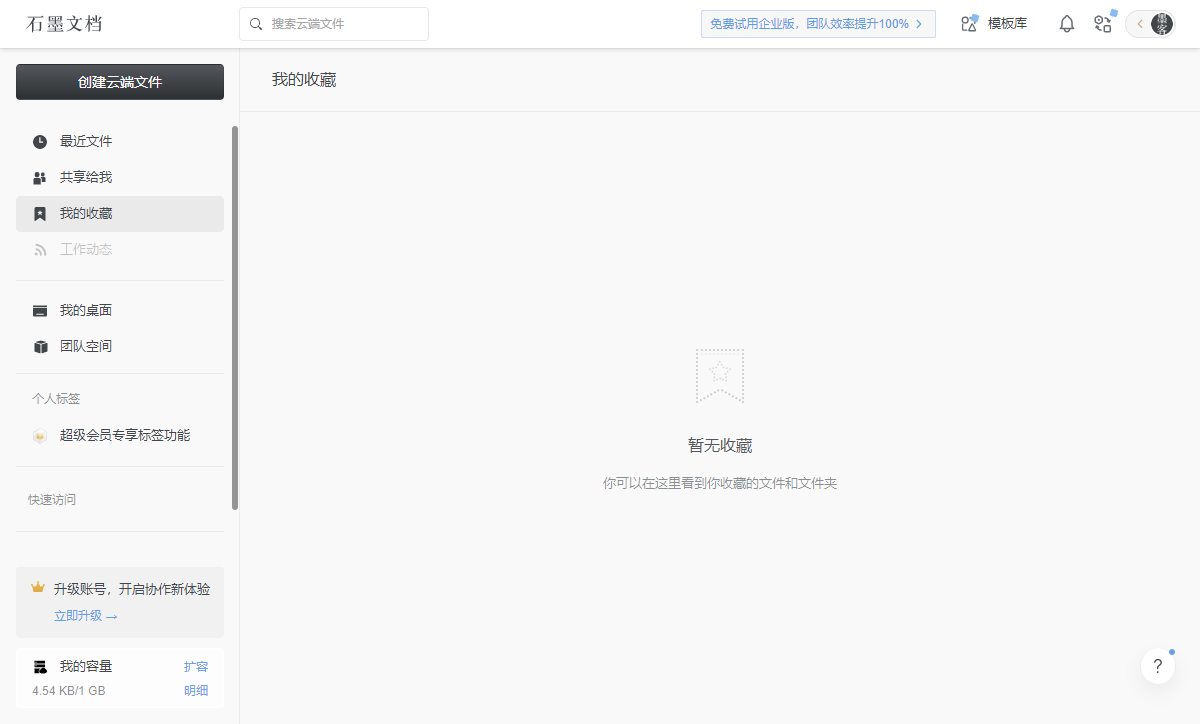
Task: Click the 我的收藏 page title
Action: (304, 79)
